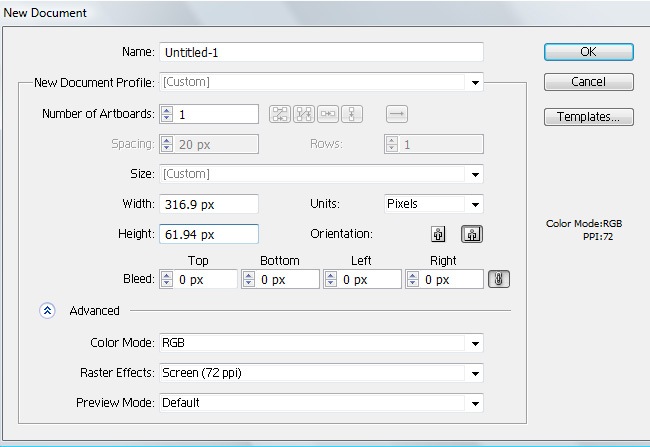Expand the Raster Effects dropdown
650x447 pixels.
pos(476,373)
